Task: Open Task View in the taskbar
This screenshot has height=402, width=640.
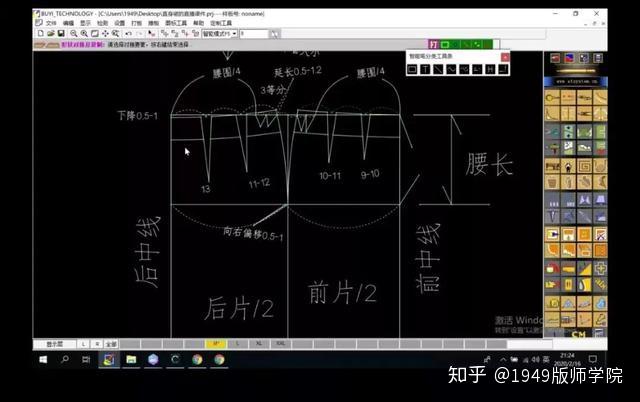Action: click(86, 360)
